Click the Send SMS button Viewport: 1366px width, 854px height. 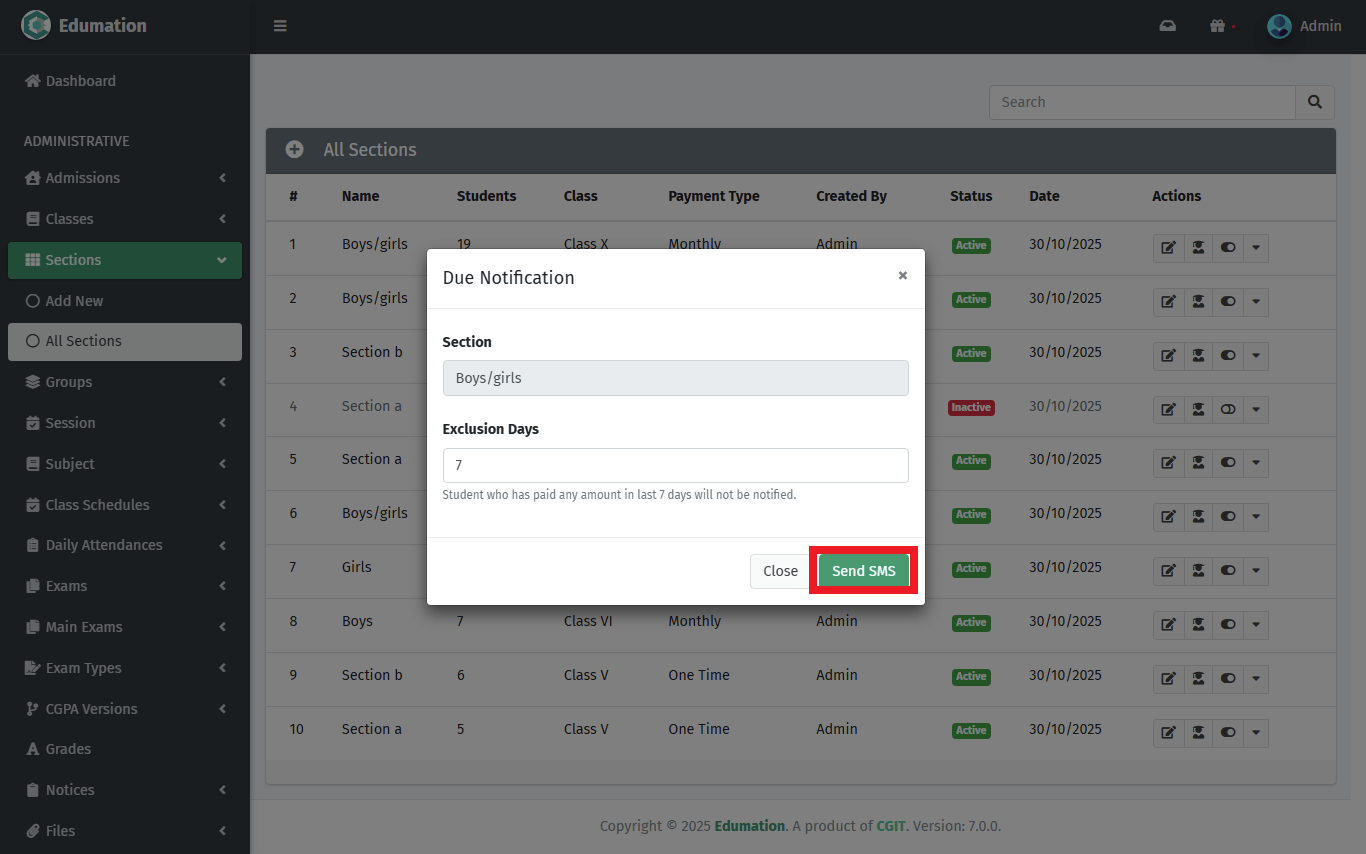pos(864,571)
